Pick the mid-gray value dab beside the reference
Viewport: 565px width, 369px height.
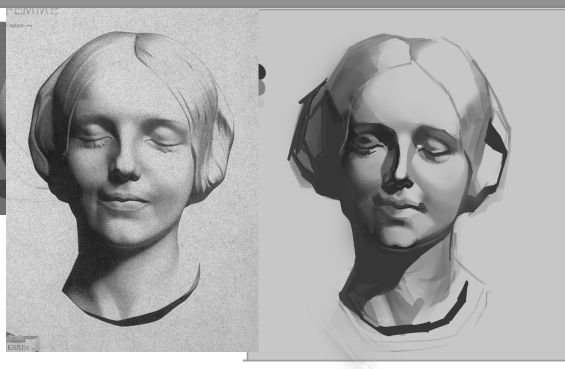coord(262,88)
